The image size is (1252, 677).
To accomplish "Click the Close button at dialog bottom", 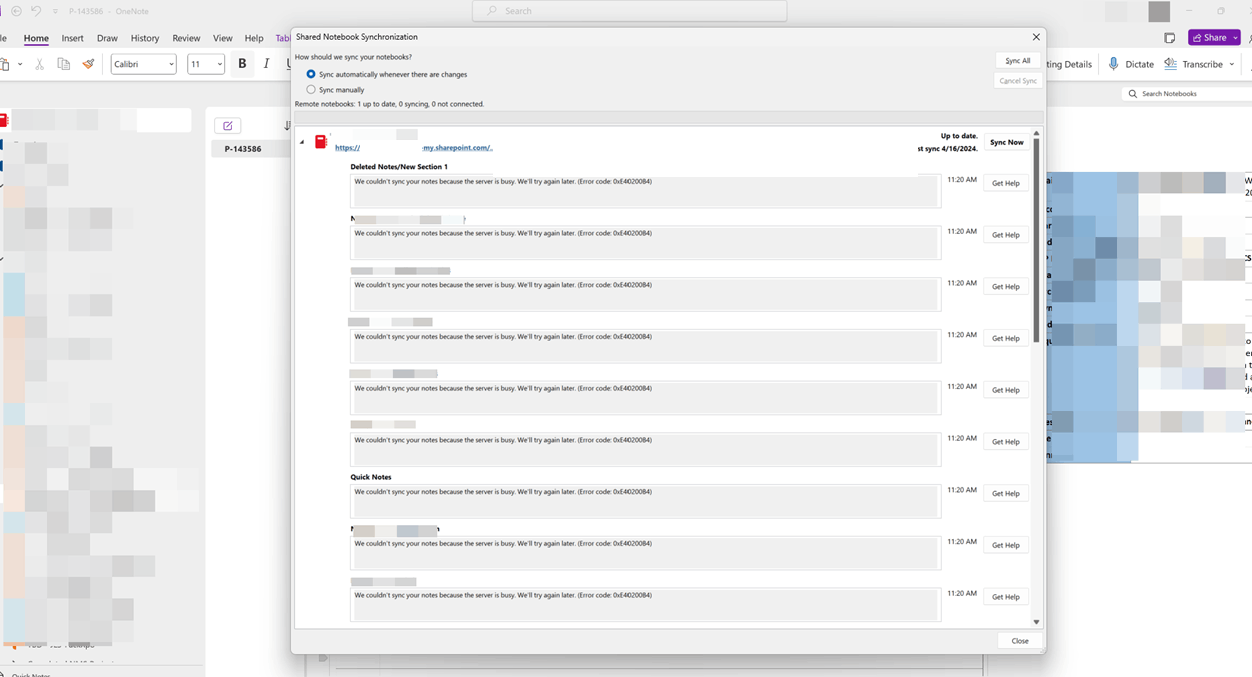I will coord(1020,641).
